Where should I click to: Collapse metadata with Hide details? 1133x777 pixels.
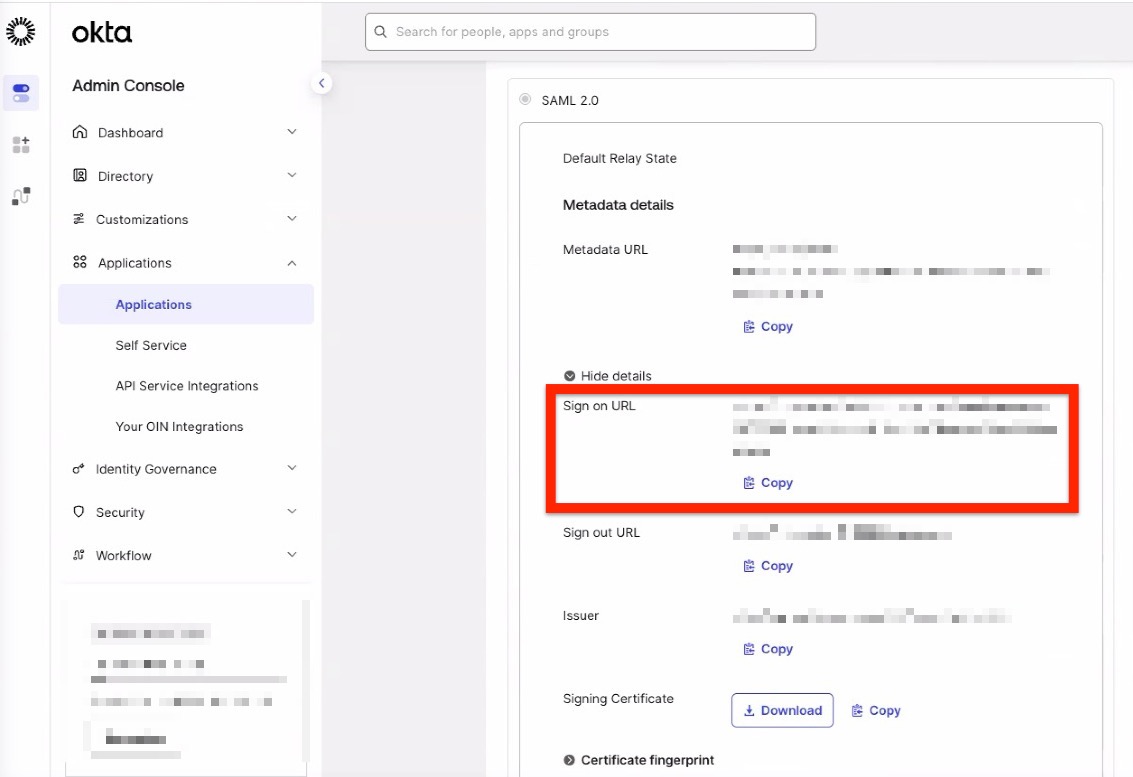(x=608, y=376)
